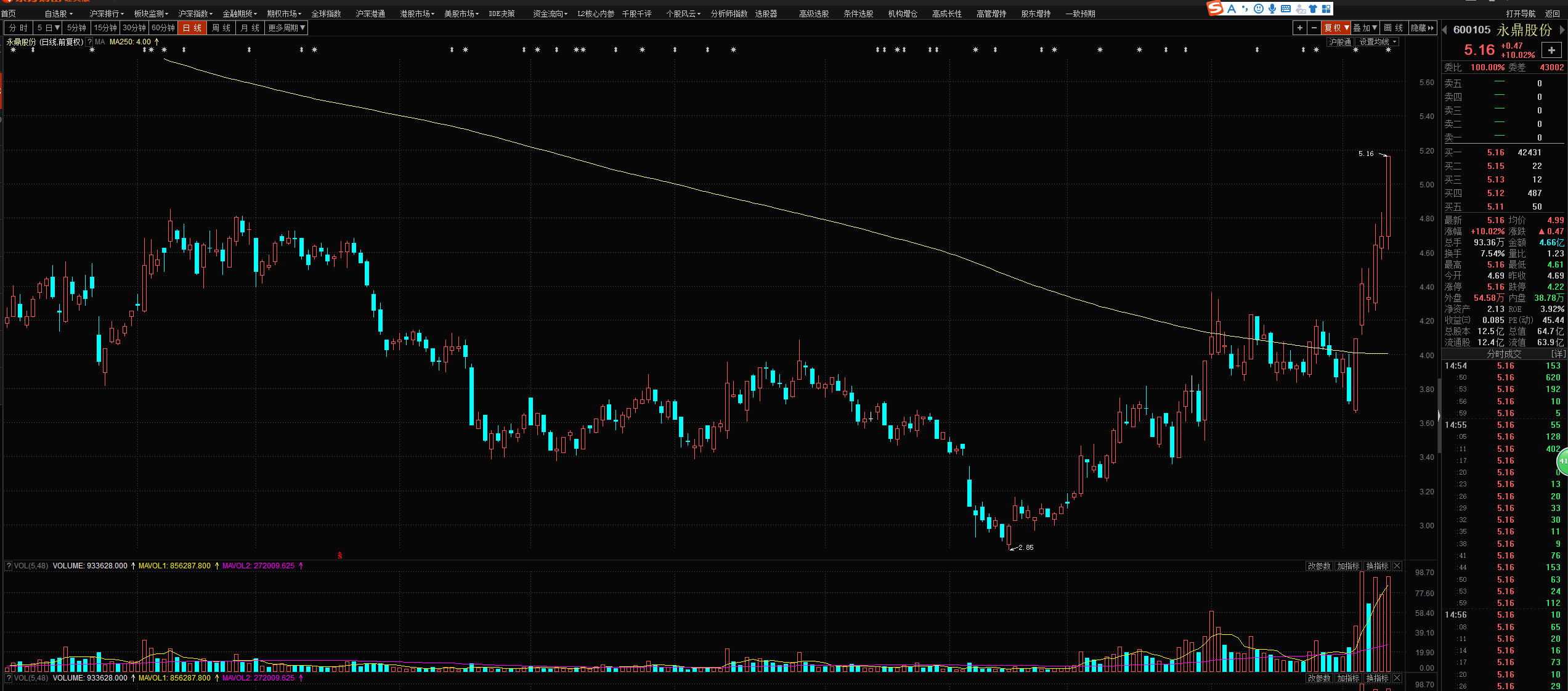Select the 60分钟 period
1568x691 pixels.
[163, 28]
